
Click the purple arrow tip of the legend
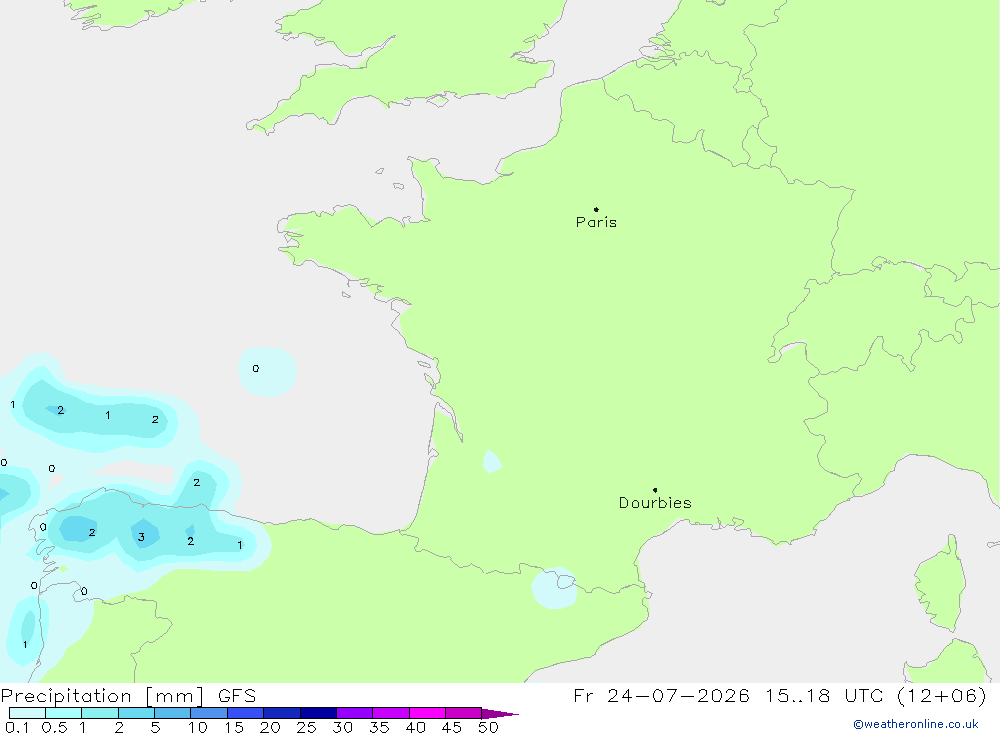[x=500, y=714]
